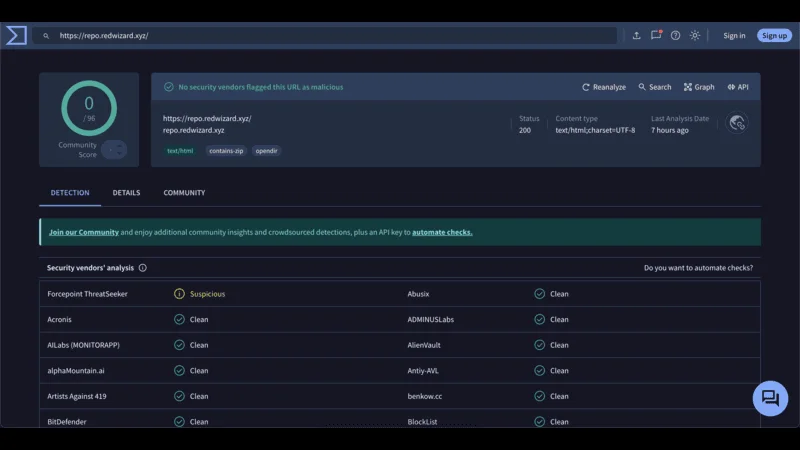This screenshot has height=450, width=800.
Task: Click the upload file icon
Action: 636,35
